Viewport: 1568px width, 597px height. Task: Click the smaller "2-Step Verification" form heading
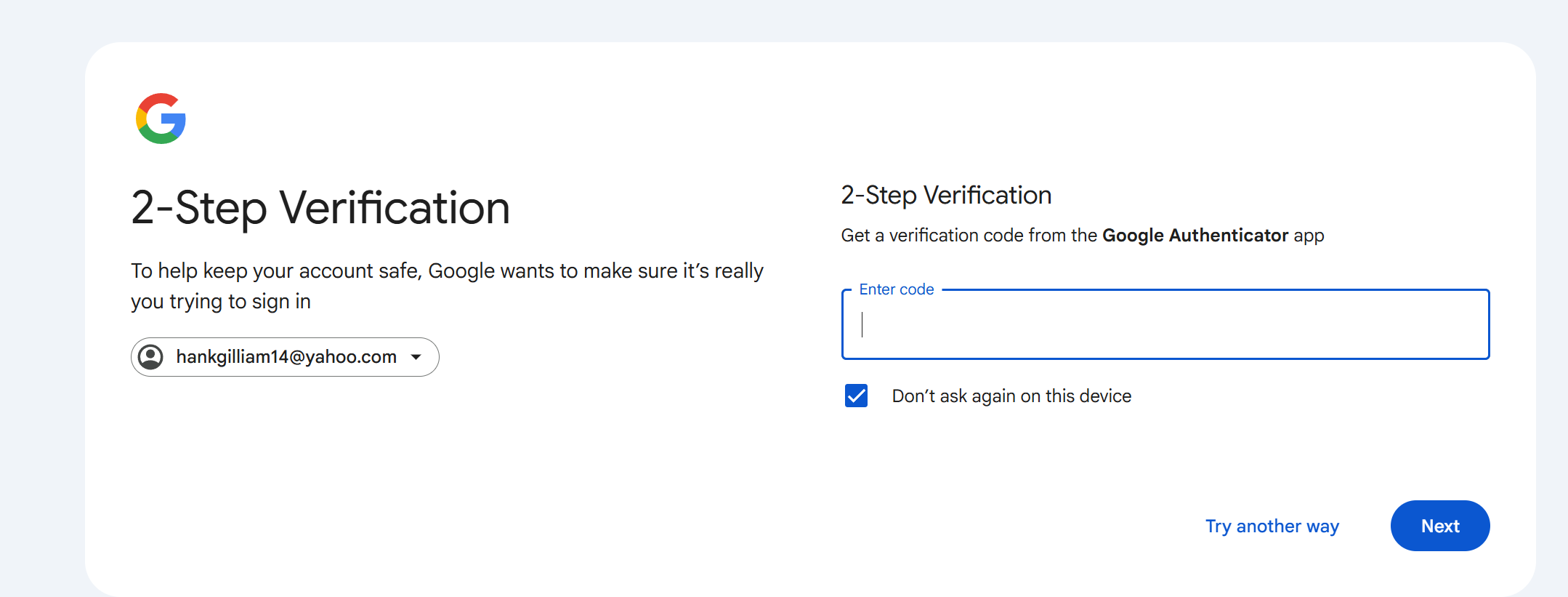(946, 195)
